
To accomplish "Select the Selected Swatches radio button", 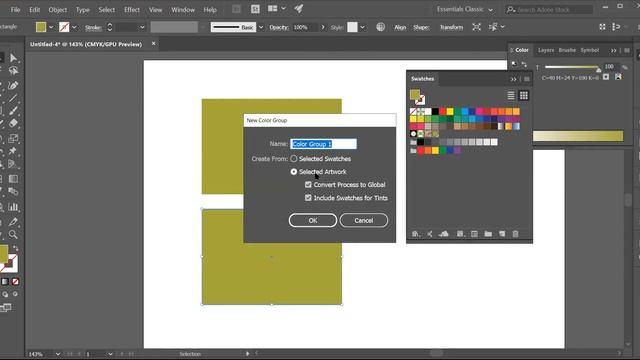I will point(294,158).
